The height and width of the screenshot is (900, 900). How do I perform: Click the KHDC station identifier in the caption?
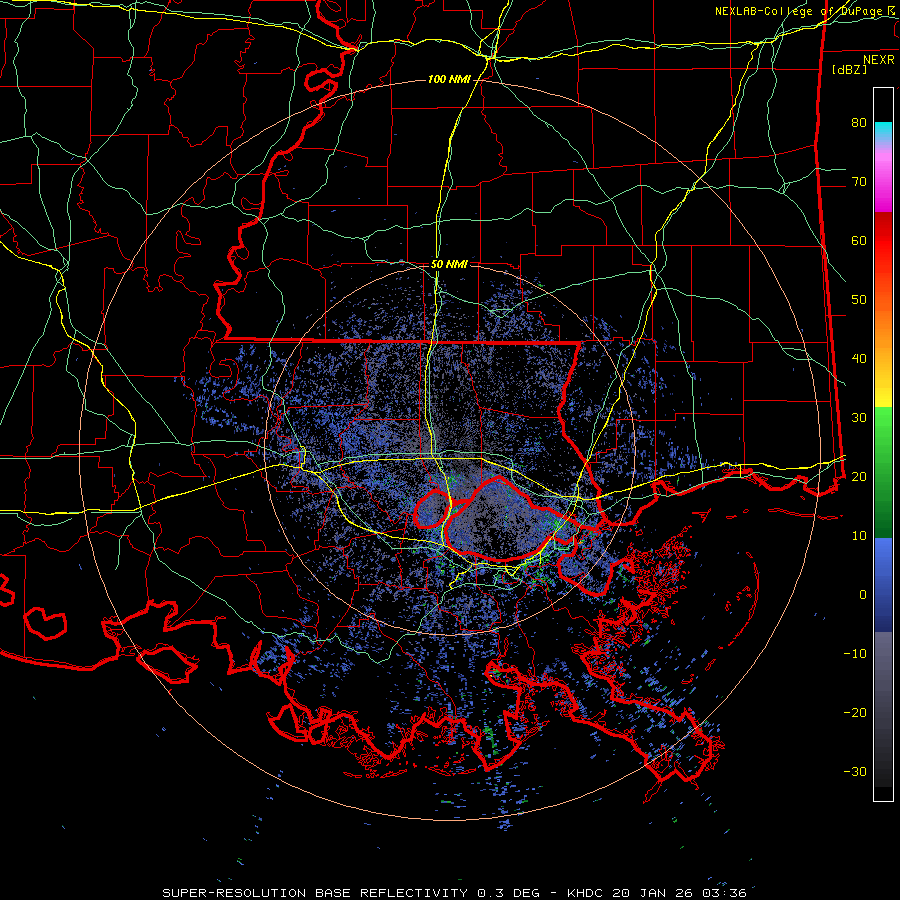click(586, 893)
